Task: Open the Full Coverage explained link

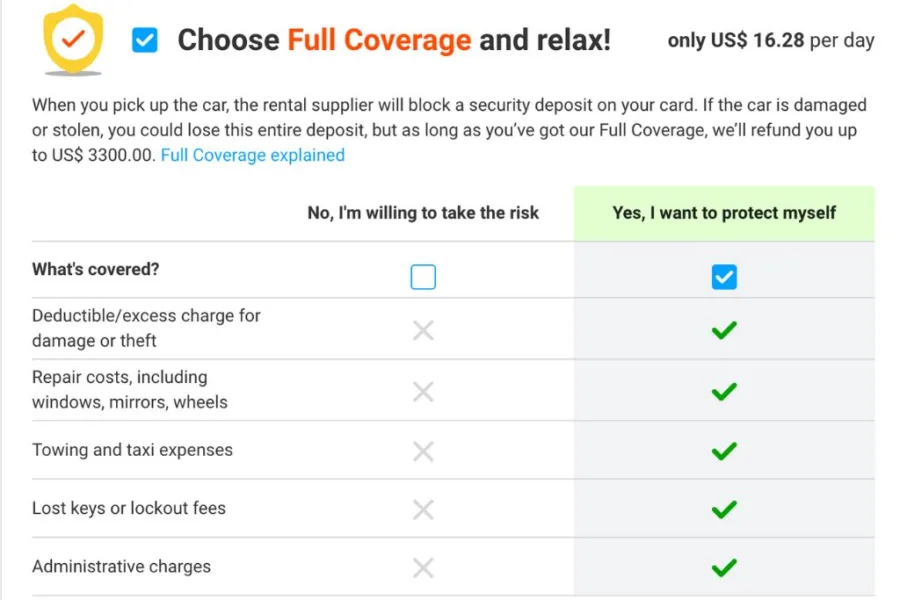Action: pyautogui.click(x=252, y=155)
